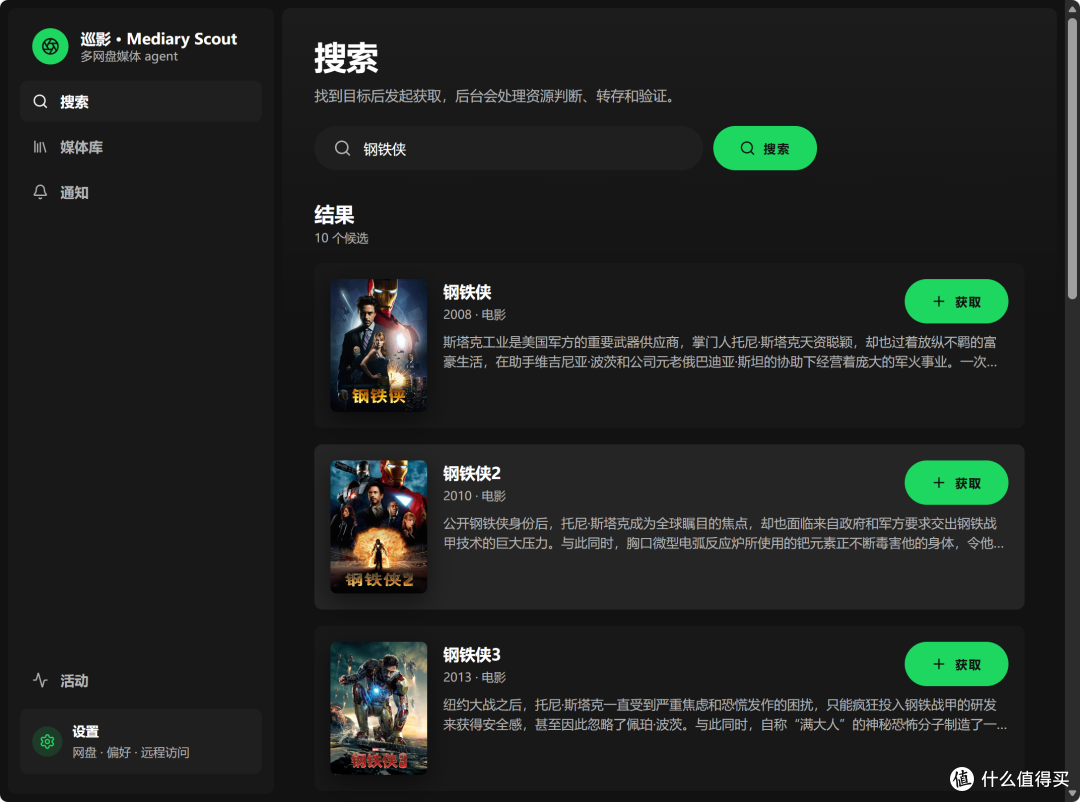Screen dimensions: 1080x802
Task: Click 获取 for 钢铁侠 2008
Action: point(956,301)
